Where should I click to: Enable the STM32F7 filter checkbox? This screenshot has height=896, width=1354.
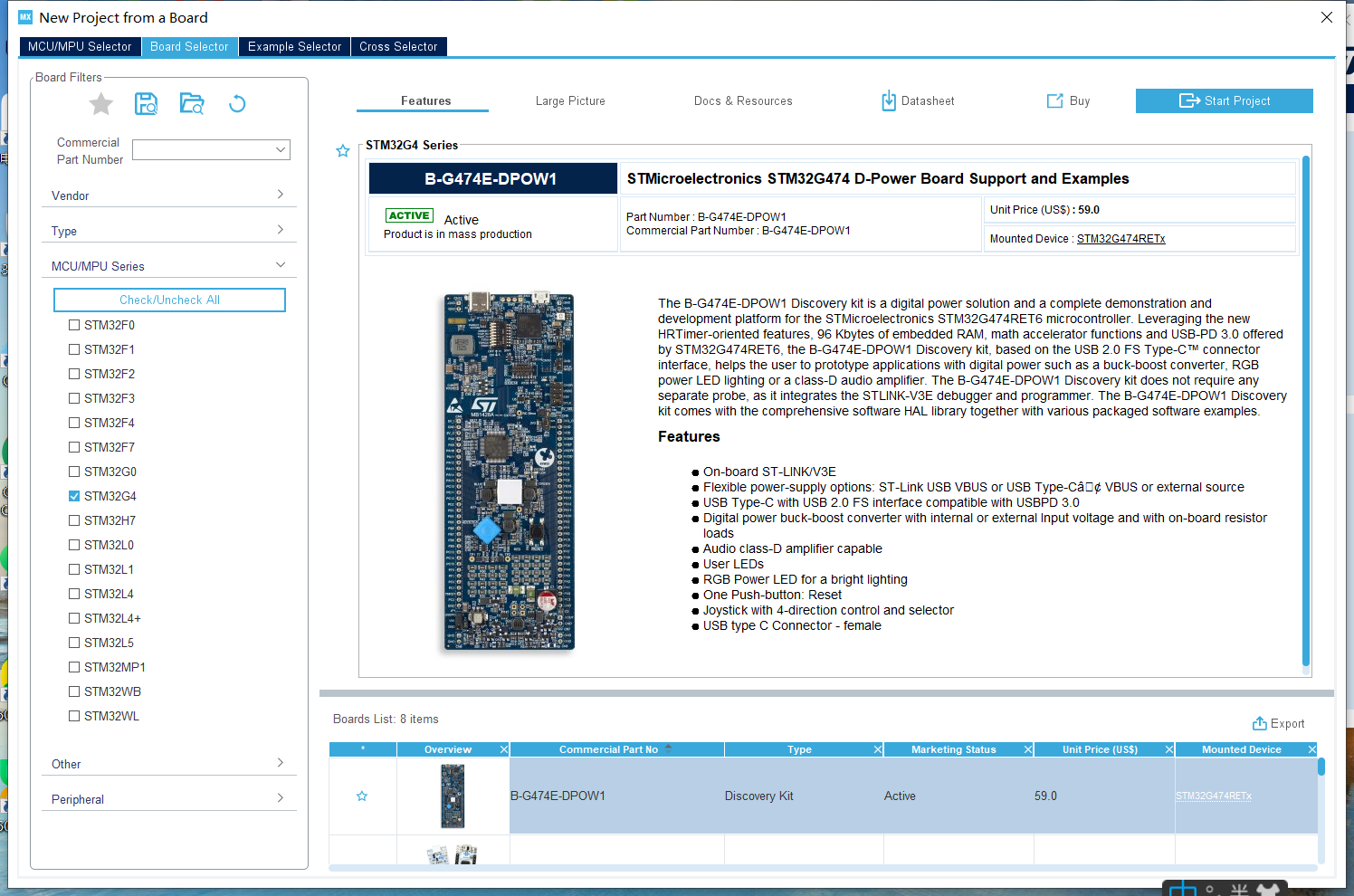74,447
